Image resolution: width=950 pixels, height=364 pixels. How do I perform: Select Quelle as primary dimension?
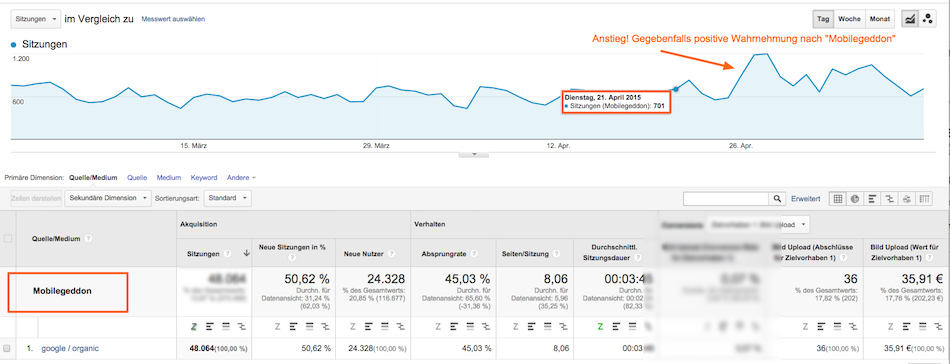(137, 178)
